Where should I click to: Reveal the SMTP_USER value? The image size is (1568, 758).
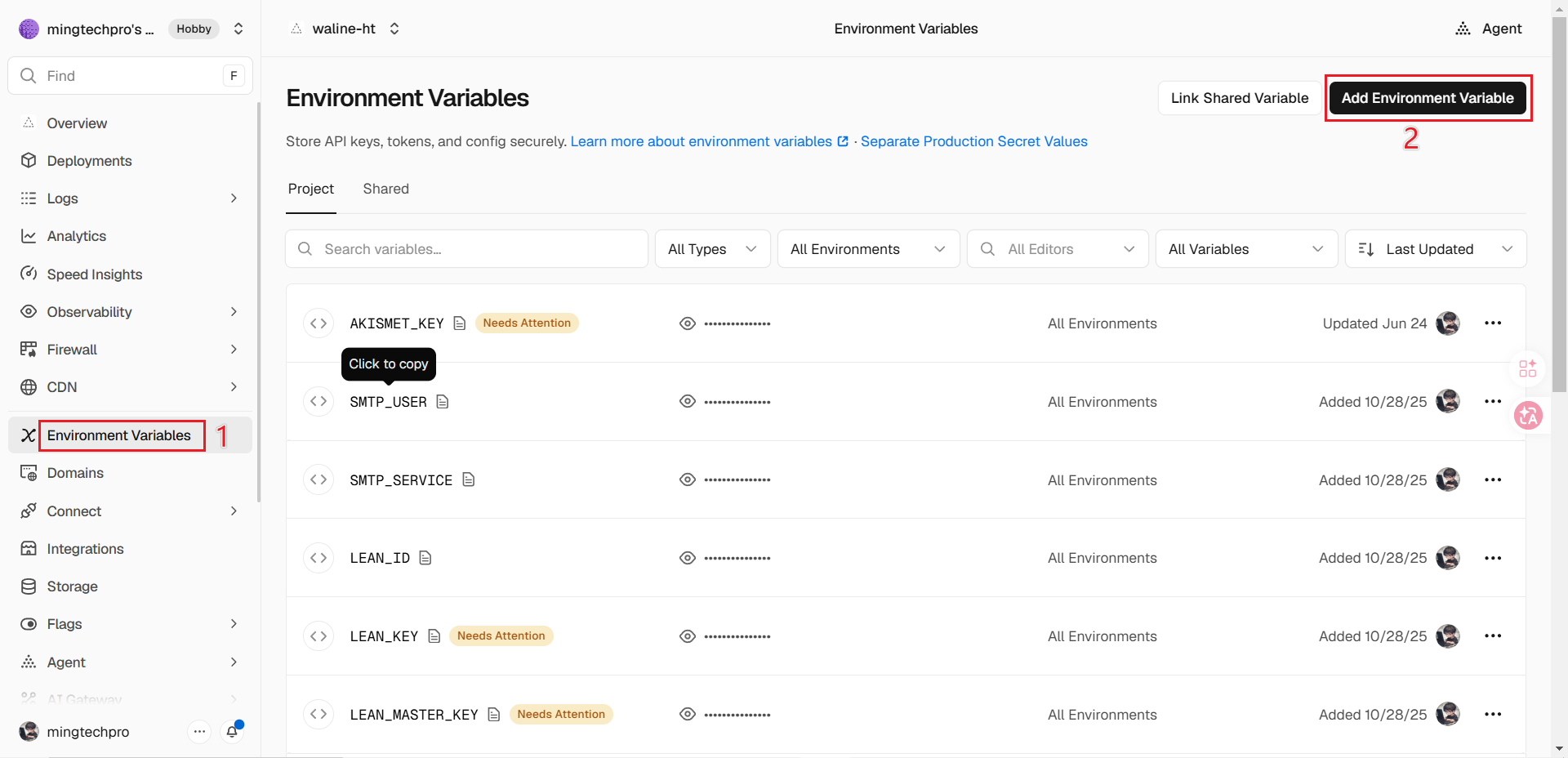pyautogui.click(x=688, y=402)
